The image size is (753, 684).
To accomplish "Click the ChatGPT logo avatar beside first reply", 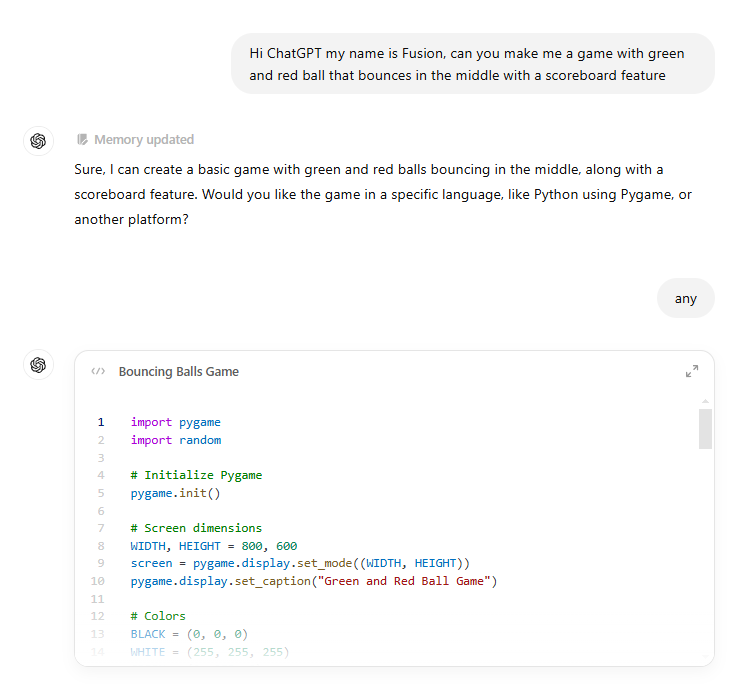I will tap(38, 141).
